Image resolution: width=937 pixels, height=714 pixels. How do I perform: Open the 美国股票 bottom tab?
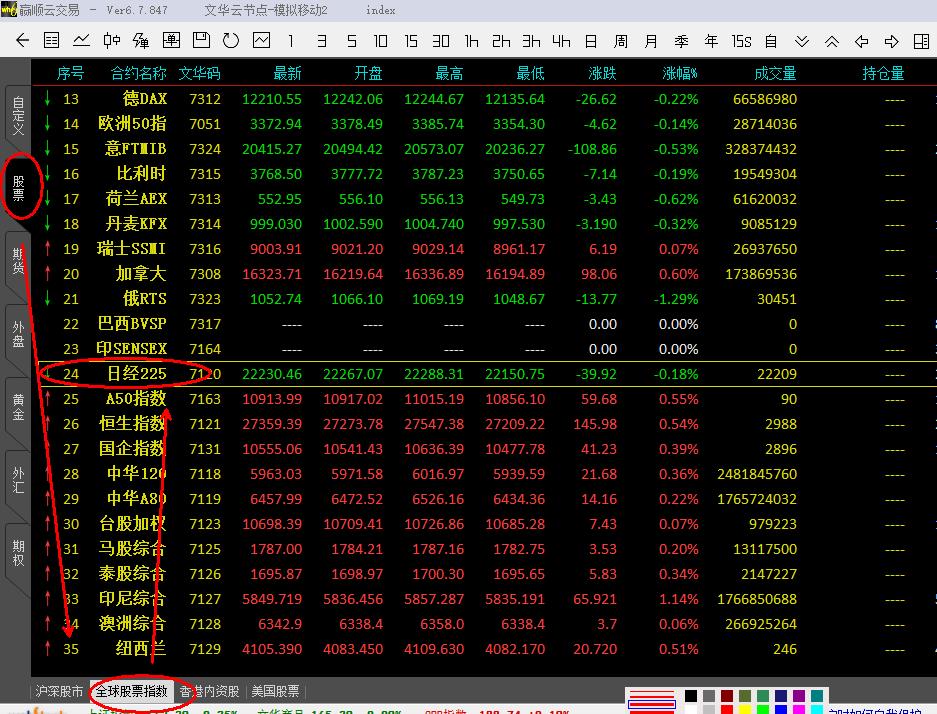[x=275, y=691]
